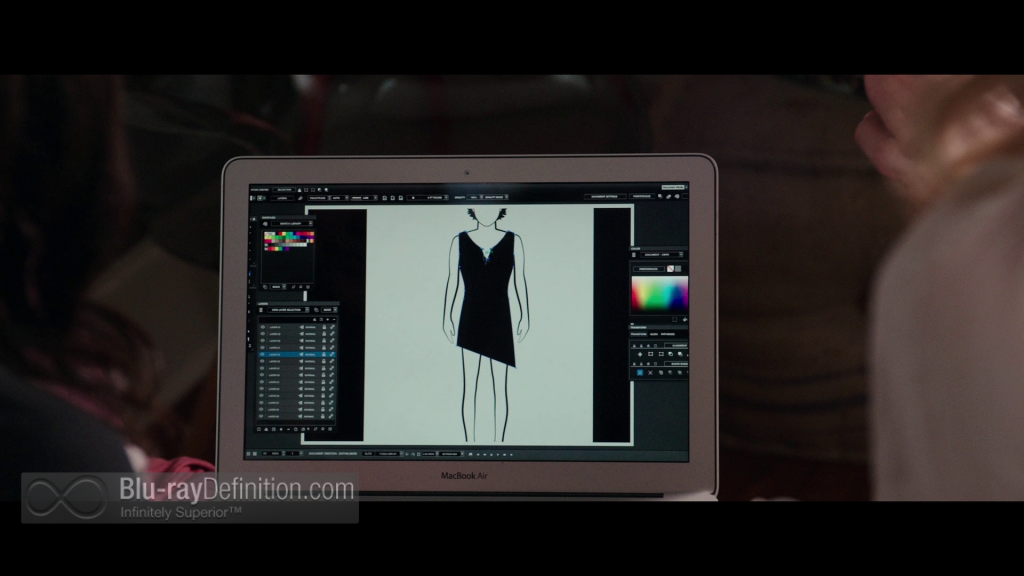Click the first document page icon in options bar
The width and height of the screenshot is (1024, 576).
pyautogui.click(x=385, y=198)
